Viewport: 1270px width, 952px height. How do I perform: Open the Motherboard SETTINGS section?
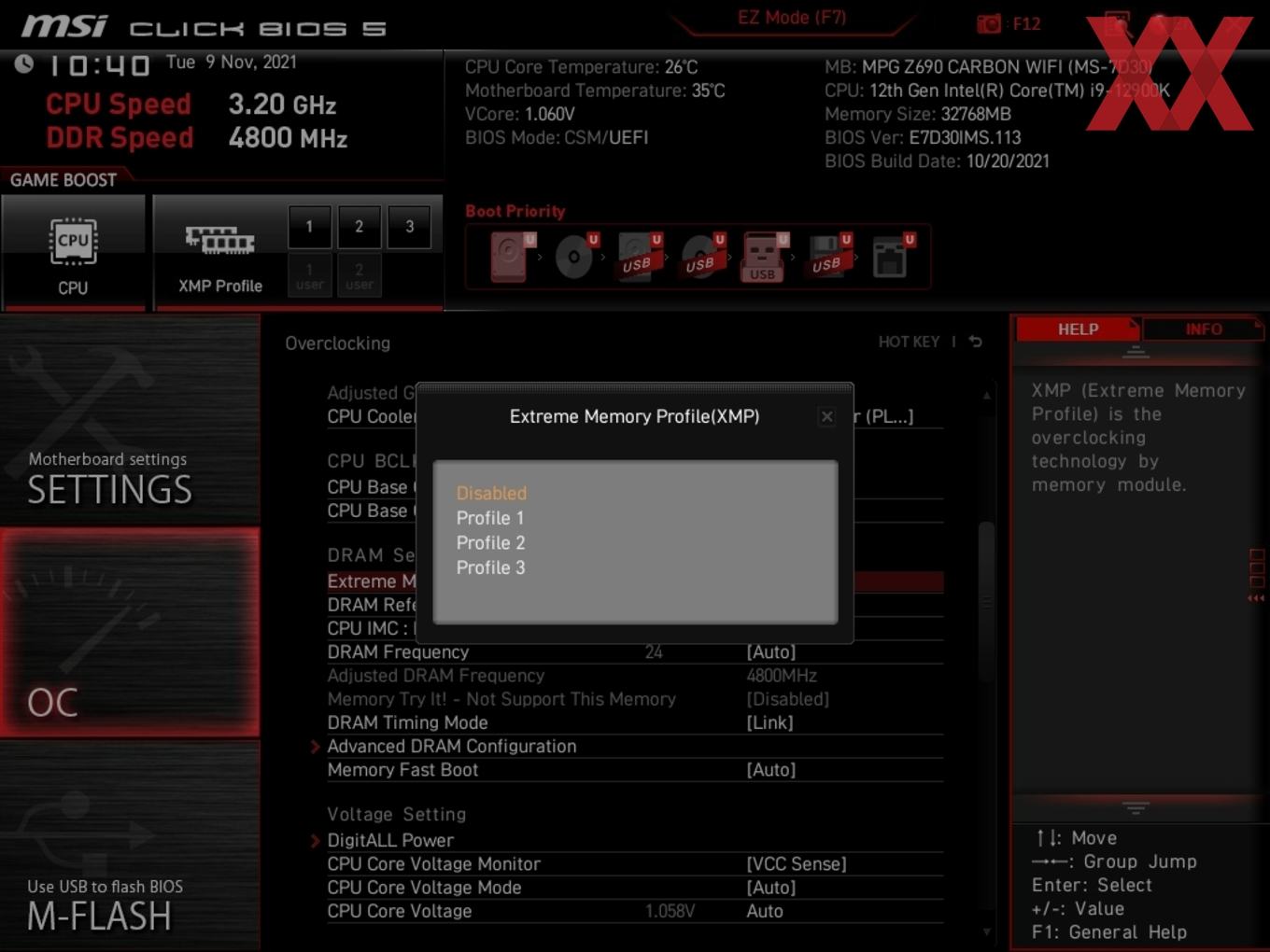pyautogui.click(x=130, y=420)
